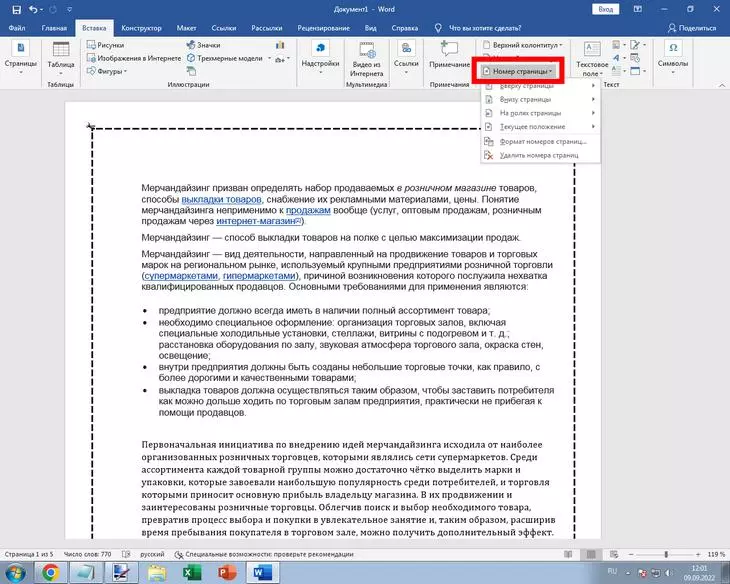Choose Удалить номера страниц
This screenshot has width=730, height=584.
click(541, 155)
